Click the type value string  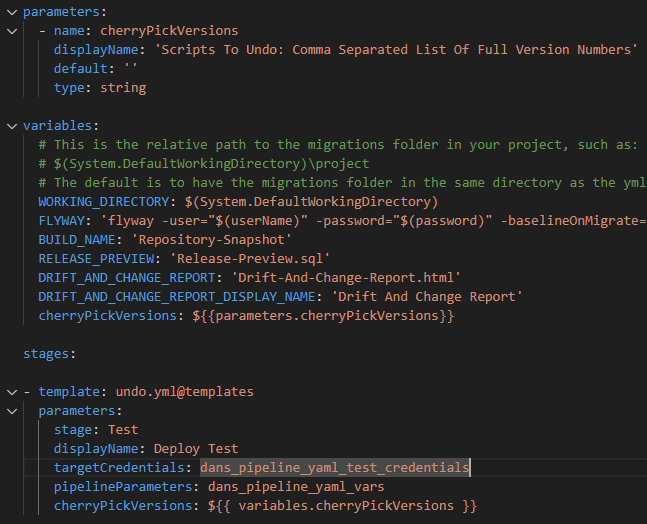tap(123, 87)
